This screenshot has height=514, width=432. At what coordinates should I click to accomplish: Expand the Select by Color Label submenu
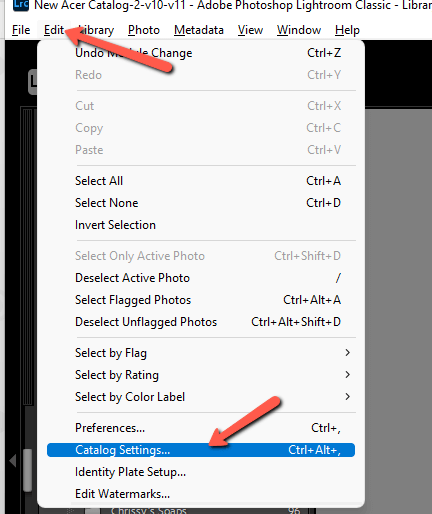click(x=201, y=397)
